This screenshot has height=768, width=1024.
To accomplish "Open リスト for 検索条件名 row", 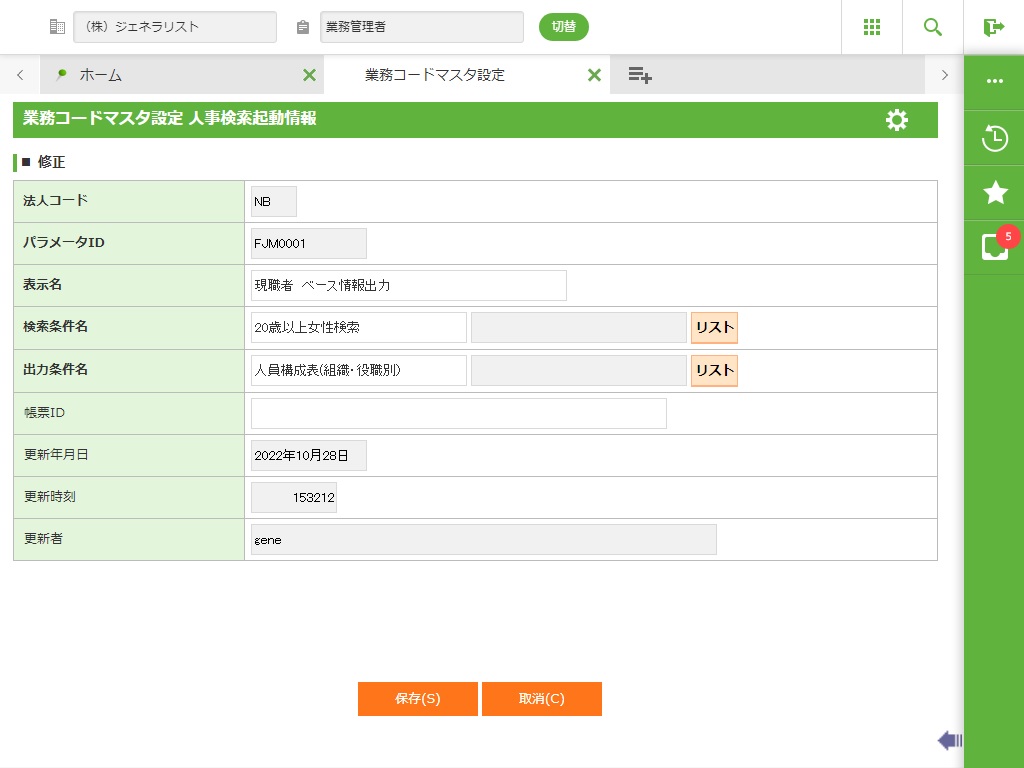I will (714, 328).
